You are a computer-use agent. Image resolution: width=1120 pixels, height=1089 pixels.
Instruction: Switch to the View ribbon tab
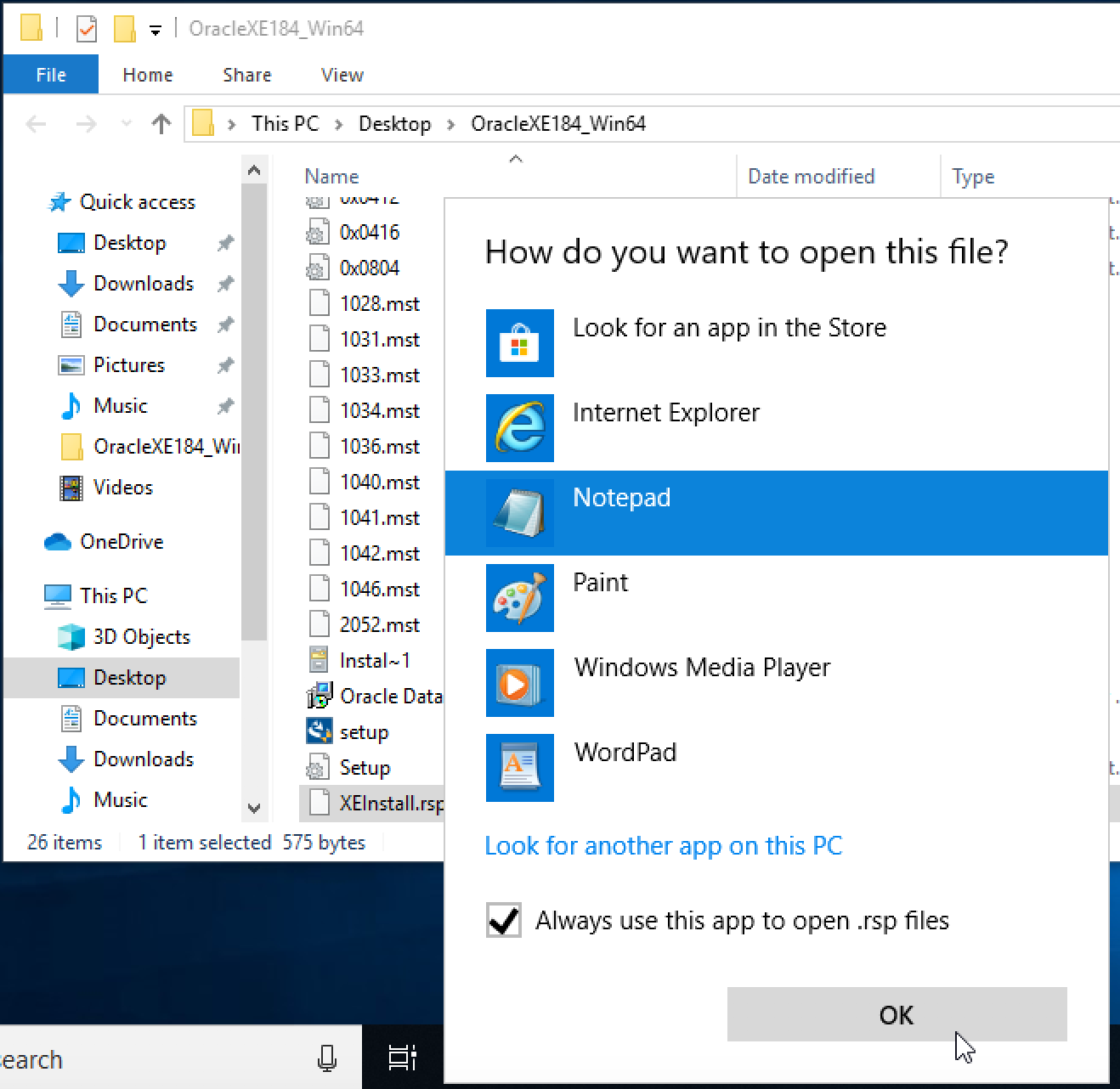342,75
